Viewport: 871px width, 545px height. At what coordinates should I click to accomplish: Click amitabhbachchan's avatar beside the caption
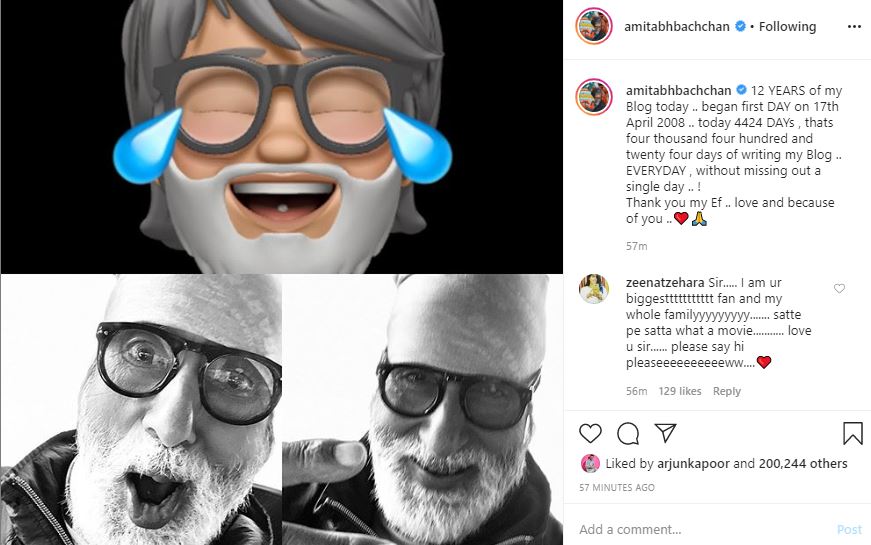pos(594,97)
